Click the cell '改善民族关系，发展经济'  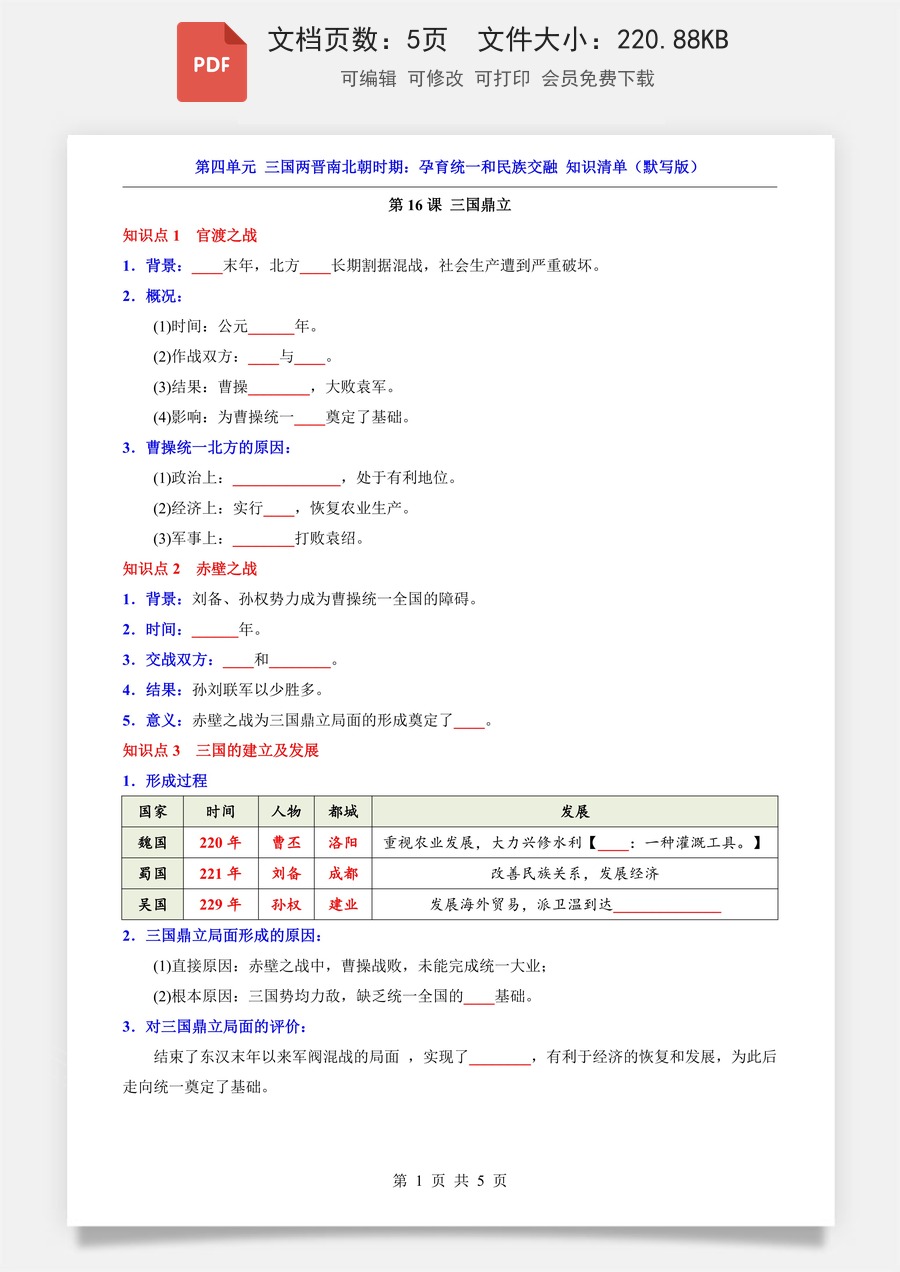tap(575, 874)
